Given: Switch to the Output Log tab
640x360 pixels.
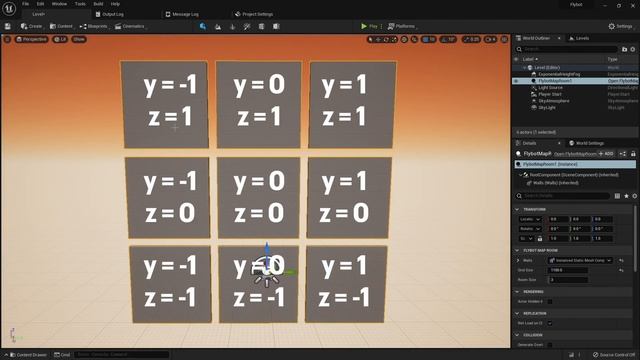Looking at the screenshot, I should pyautogui.click(x=109, y=14).
